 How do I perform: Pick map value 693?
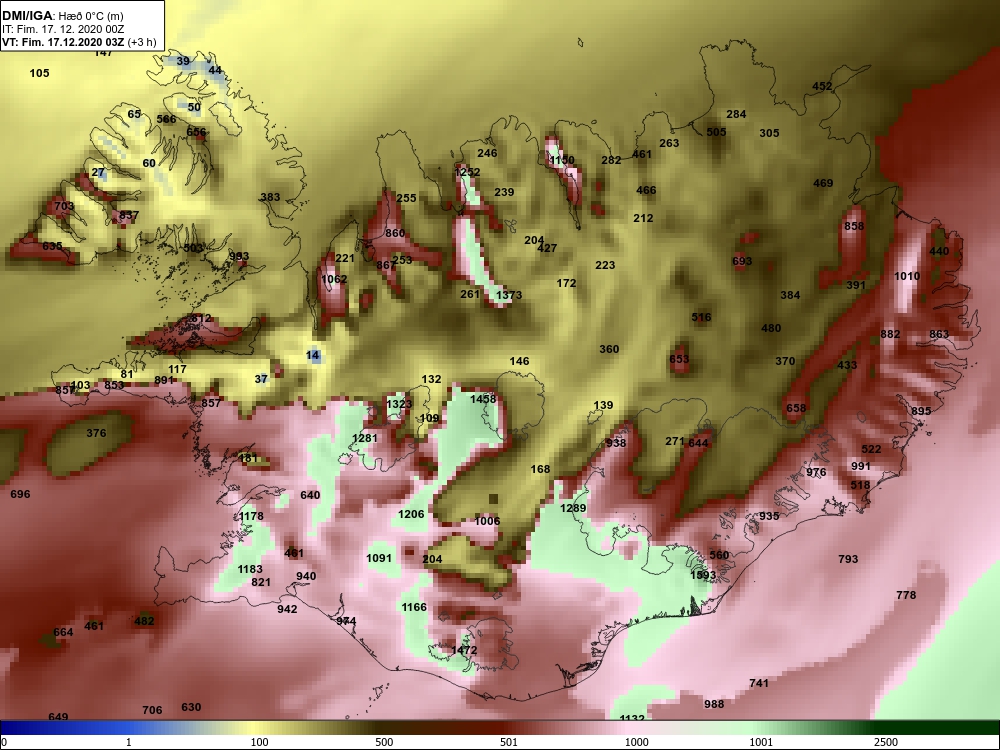pyautogui.click(x=742, y=261)
